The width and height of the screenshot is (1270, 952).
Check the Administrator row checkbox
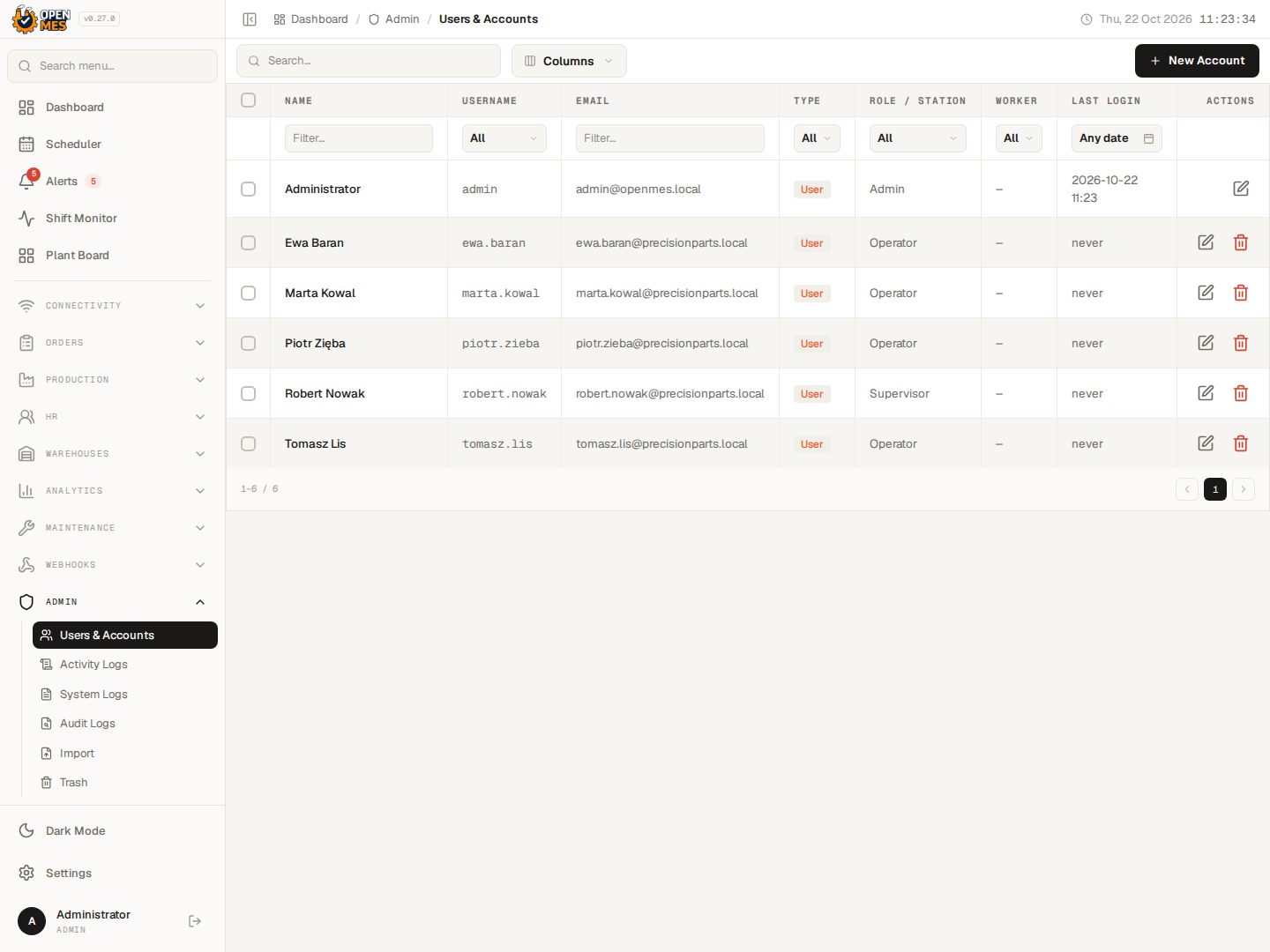[249, 189]
